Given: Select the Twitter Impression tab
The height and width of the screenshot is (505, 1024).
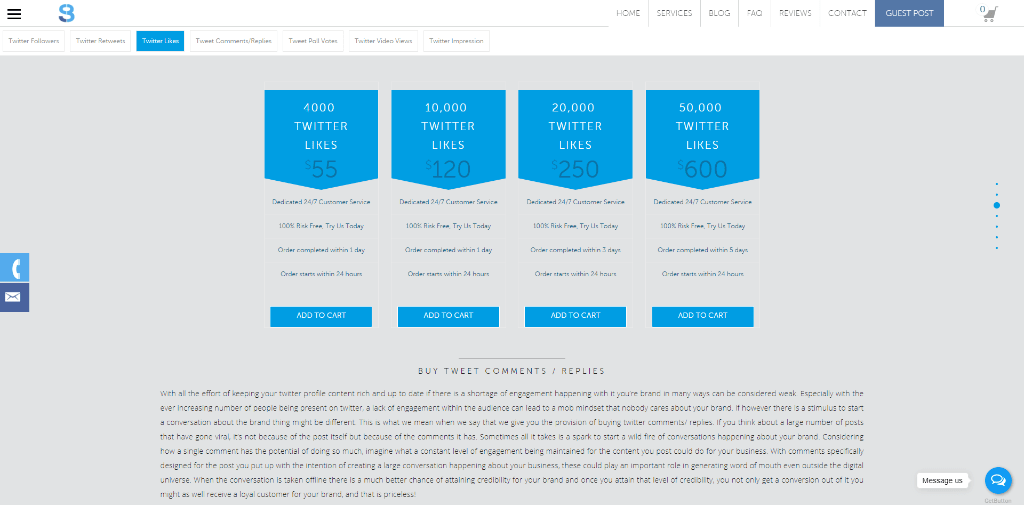Looking at the screenshot, I should [456, 41].
